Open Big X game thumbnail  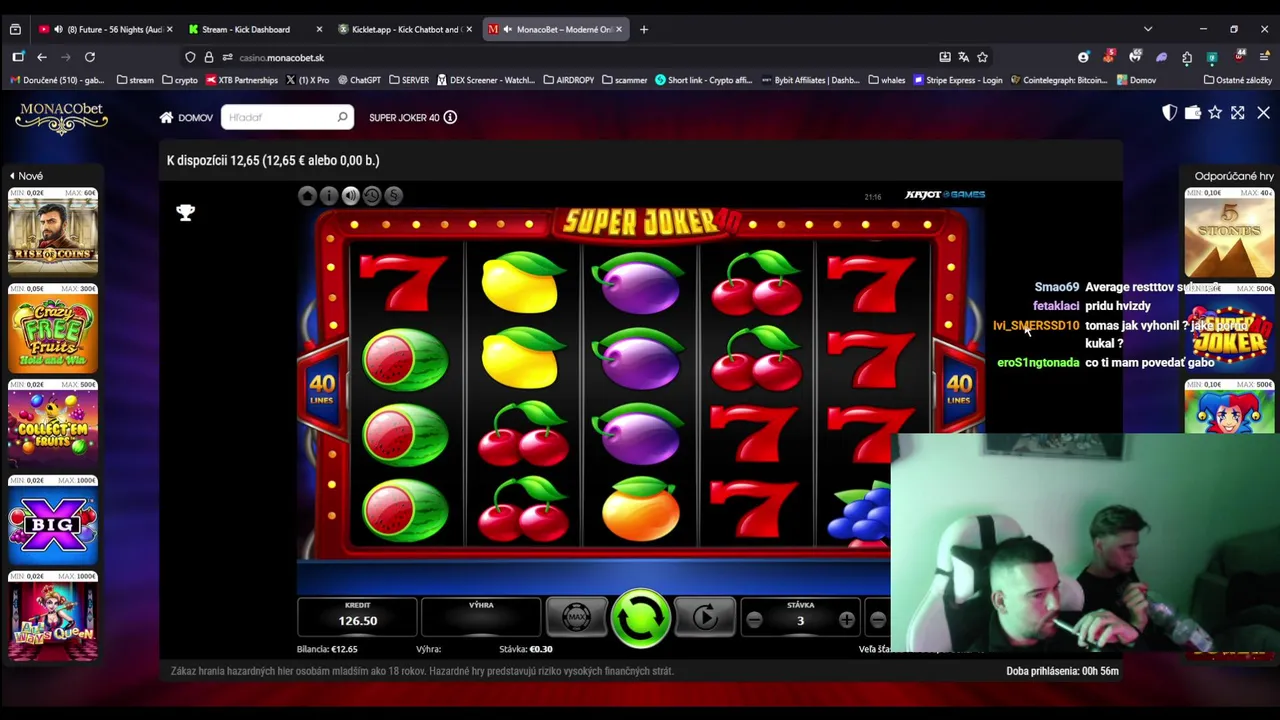tap(53, 520)
